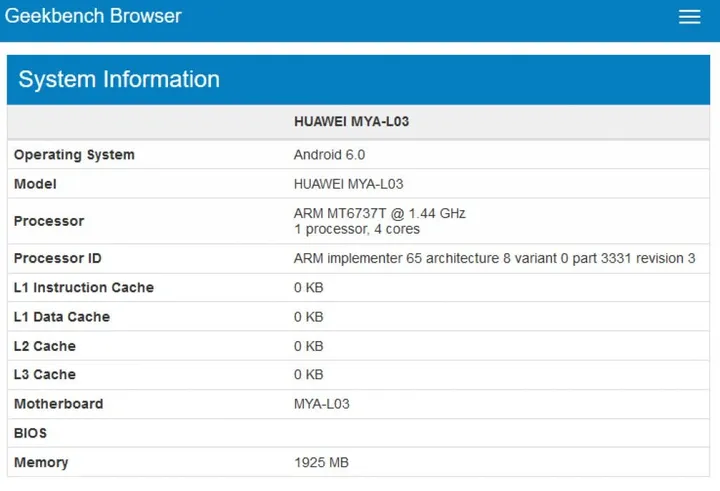Select the Android 6.0 value
This screenshot has width=720, height=491.
point(329,155)
